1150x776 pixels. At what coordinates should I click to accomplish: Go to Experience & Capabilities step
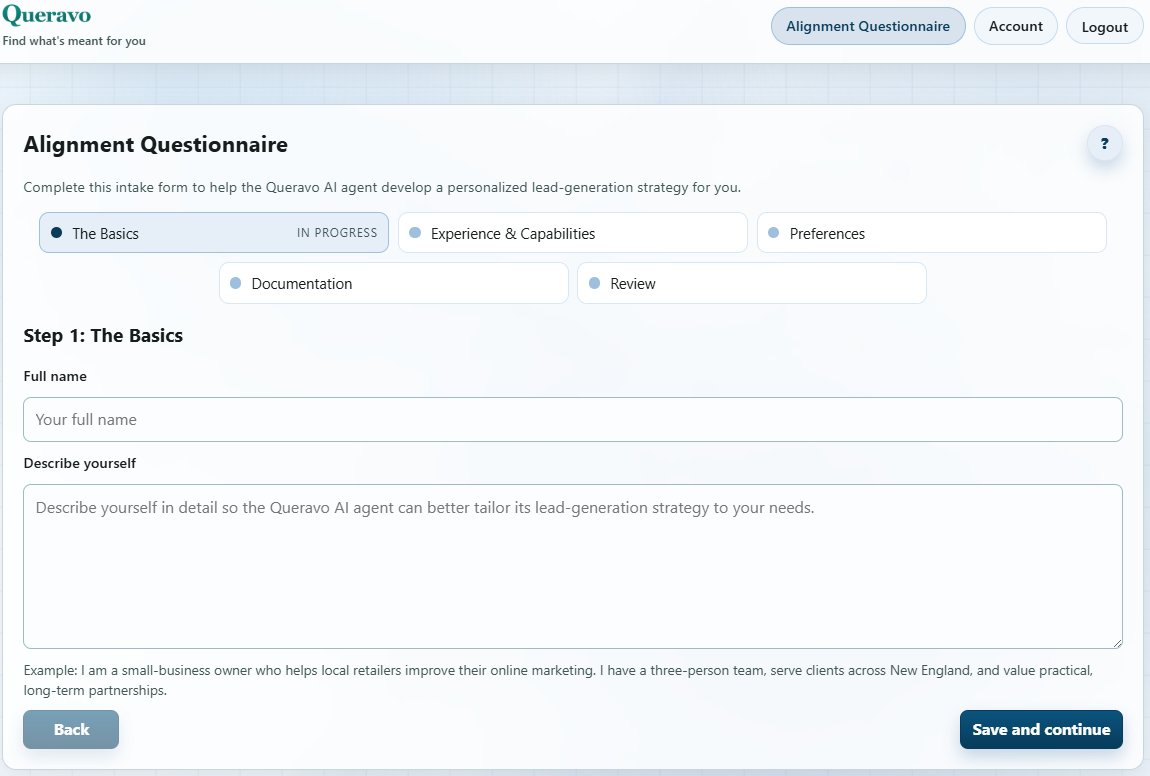click(x=572, y=233)
